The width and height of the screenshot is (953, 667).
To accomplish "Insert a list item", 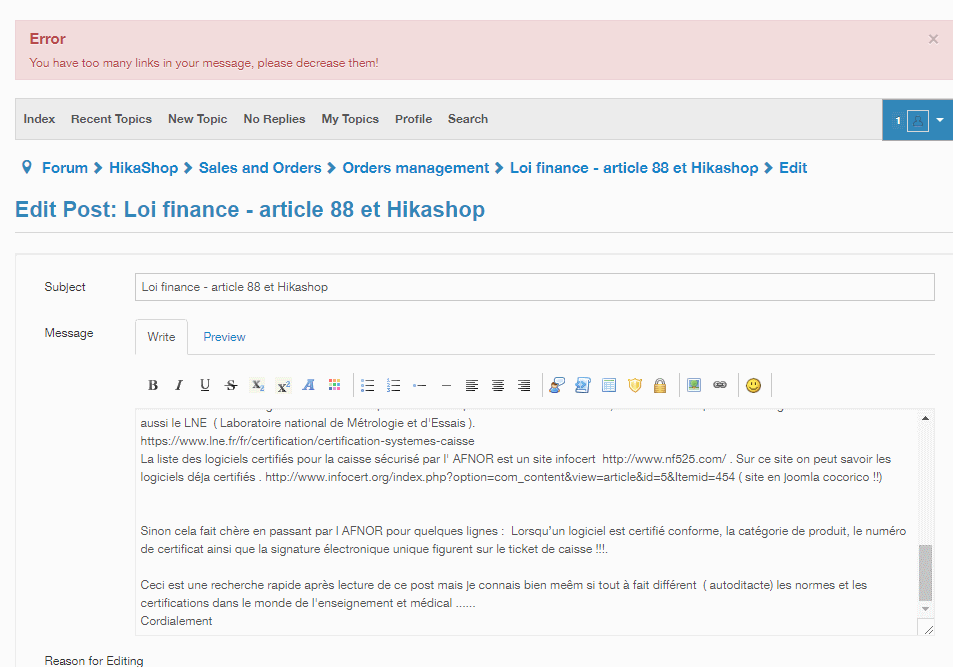I will click(x=419, y=385).
